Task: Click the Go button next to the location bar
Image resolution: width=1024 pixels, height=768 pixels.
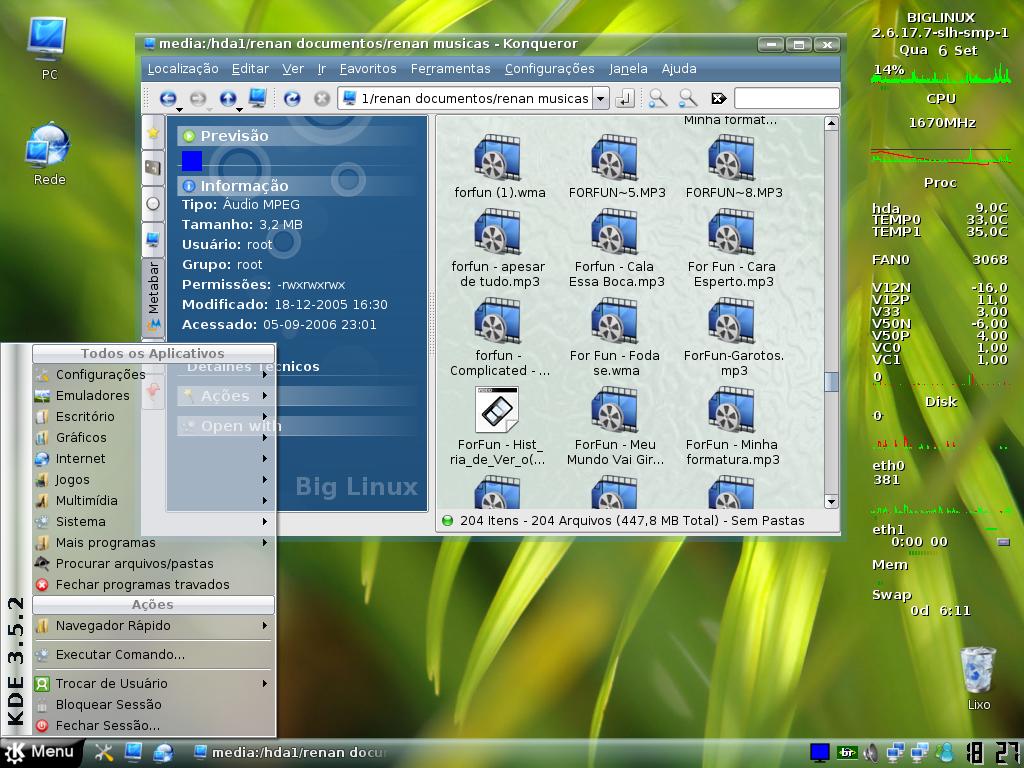Action: [625, 99]
